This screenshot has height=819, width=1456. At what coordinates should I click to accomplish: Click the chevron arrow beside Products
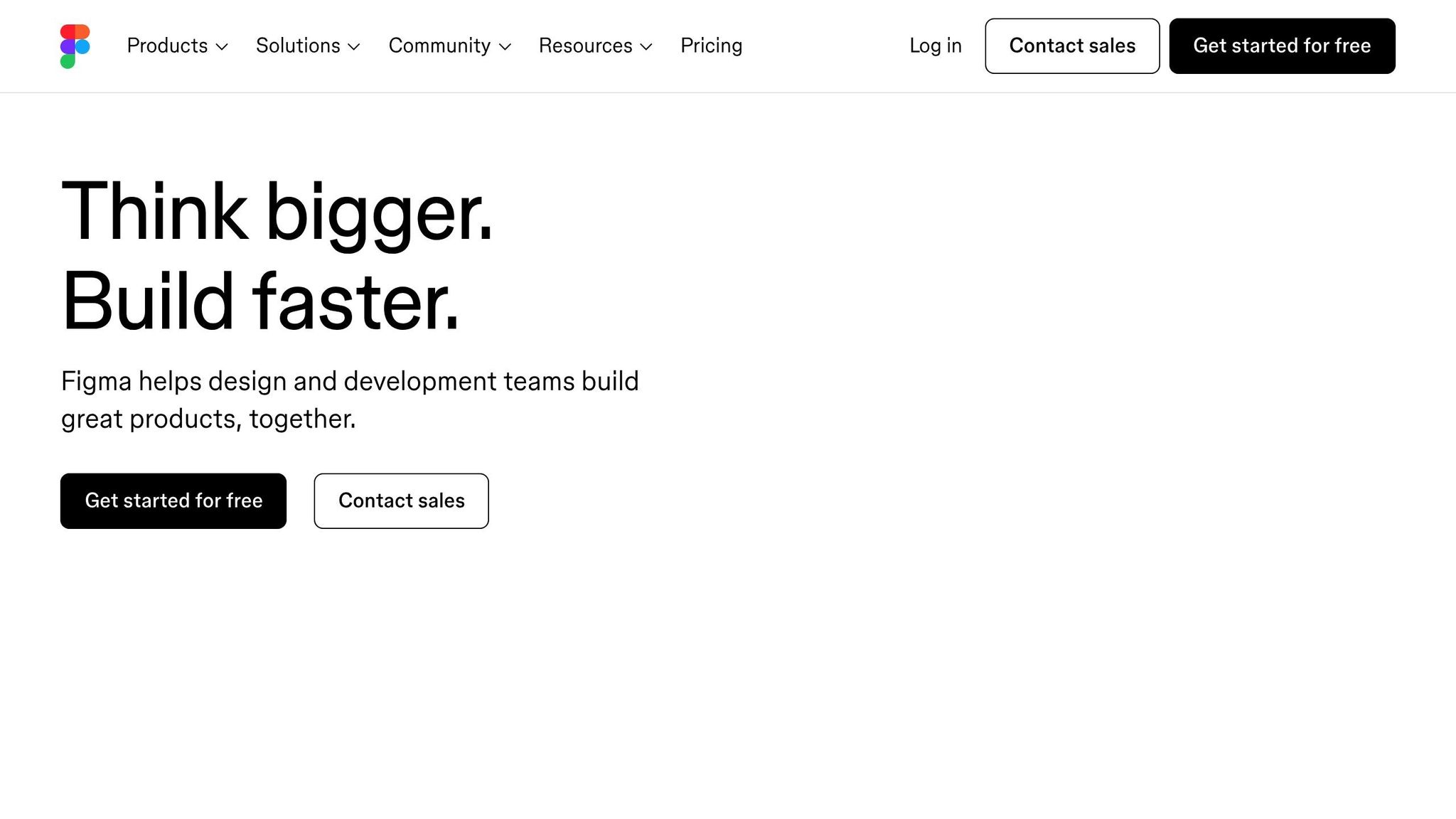click(x=222, y=47)
